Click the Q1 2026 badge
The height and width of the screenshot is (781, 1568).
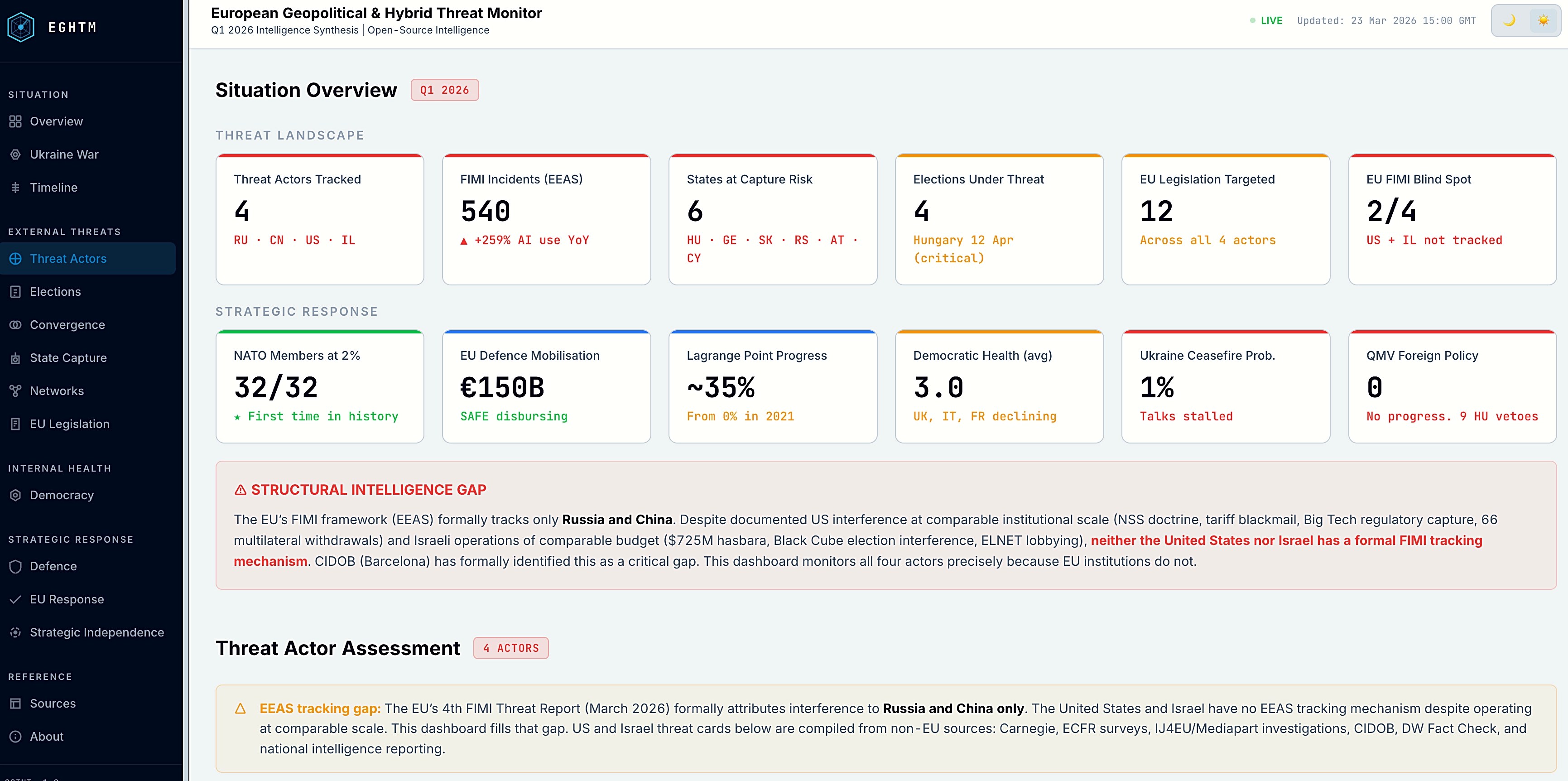pos(444,90)
